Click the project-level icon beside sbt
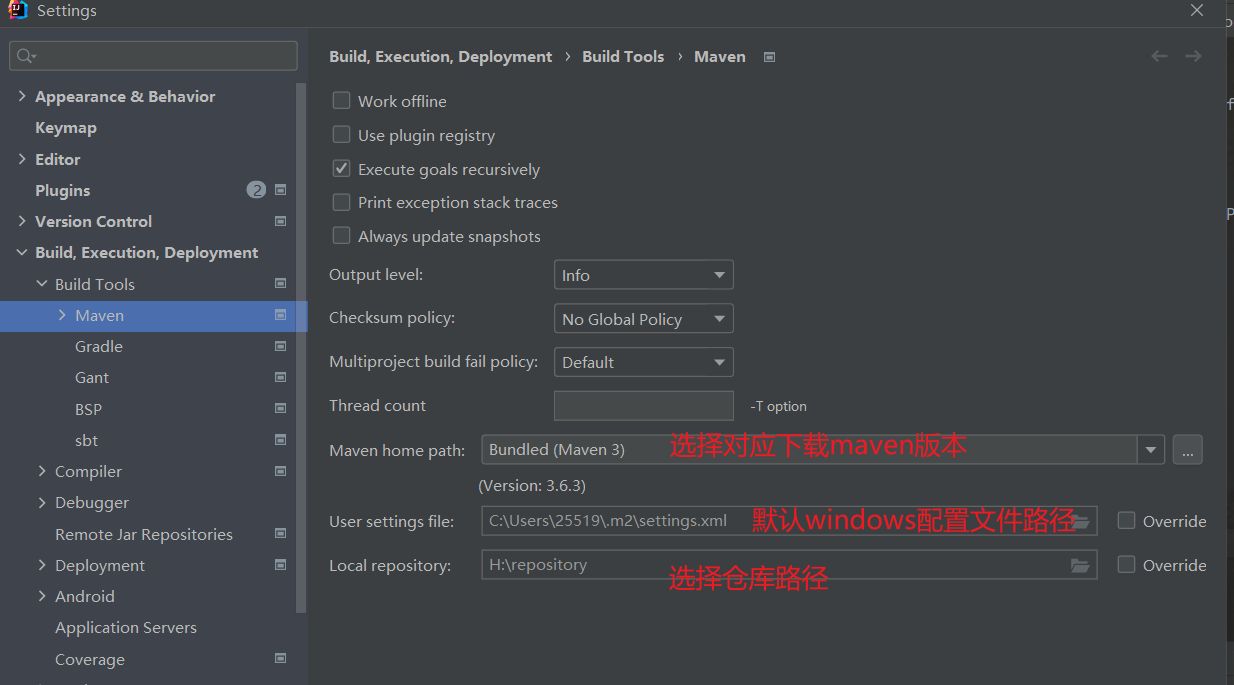1234x685 pixels. tap(280, 440)
